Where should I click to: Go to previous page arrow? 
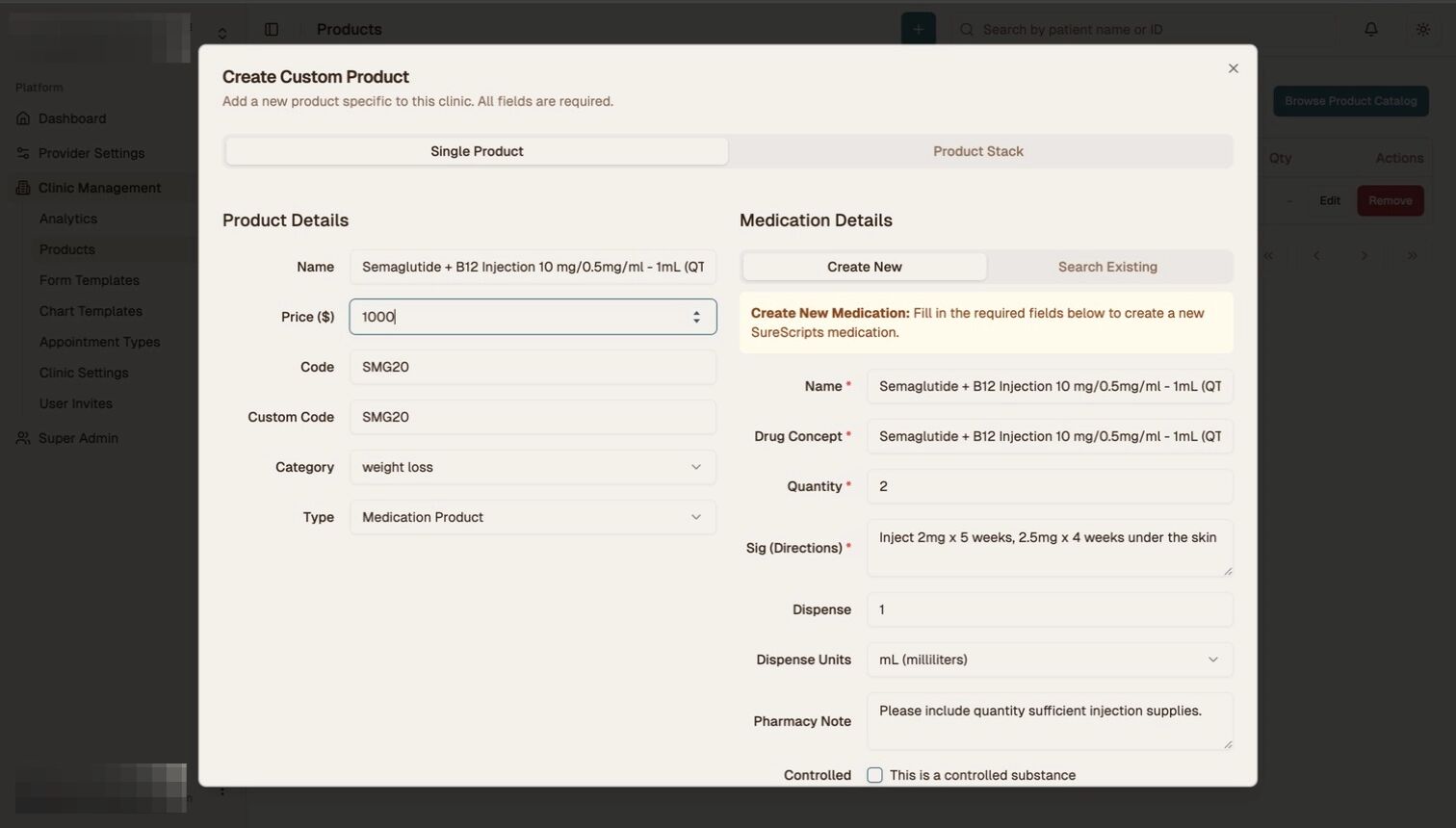pyautogui.click(x=1316, y=256)
